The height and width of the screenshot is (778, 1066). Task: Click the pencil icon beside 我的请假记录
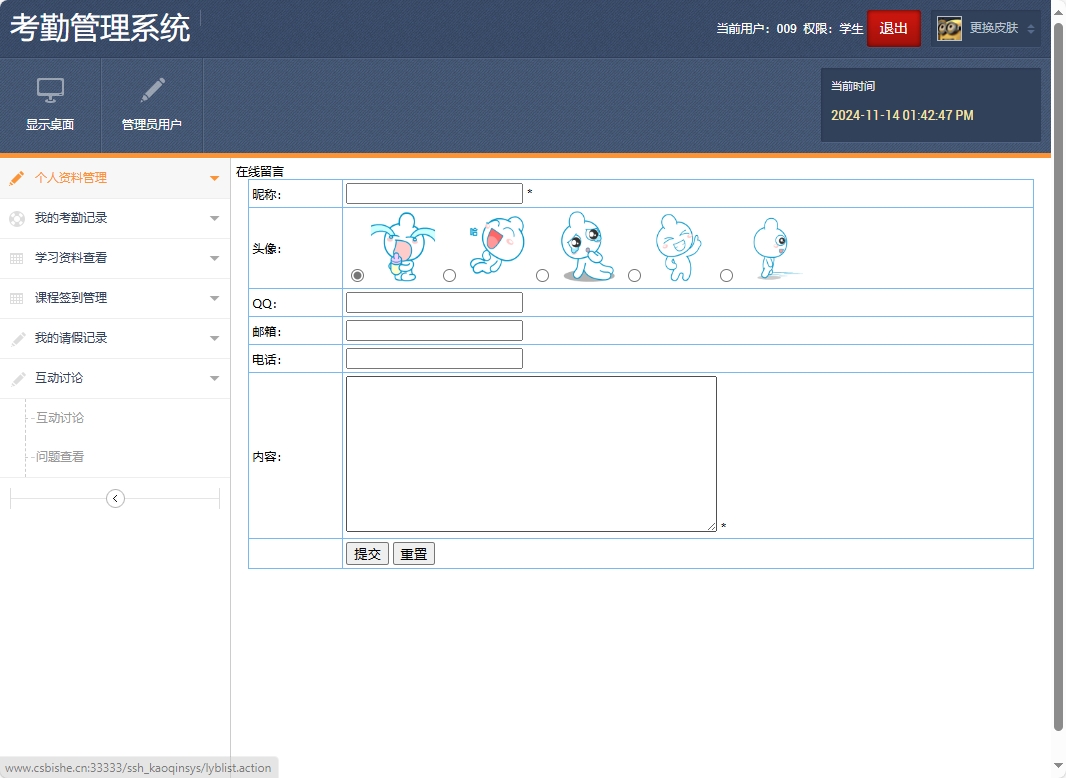(x=16, y=338)
